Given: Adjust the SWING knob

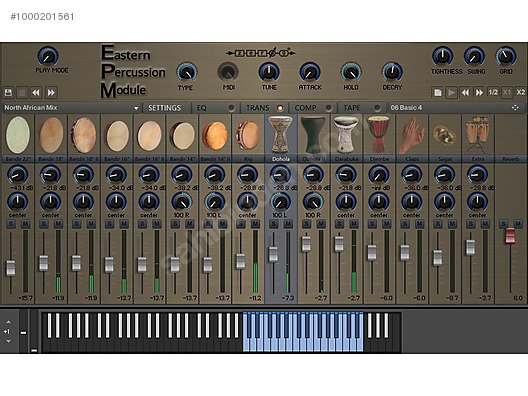Looking at the screenshot, I should point(474,56).
